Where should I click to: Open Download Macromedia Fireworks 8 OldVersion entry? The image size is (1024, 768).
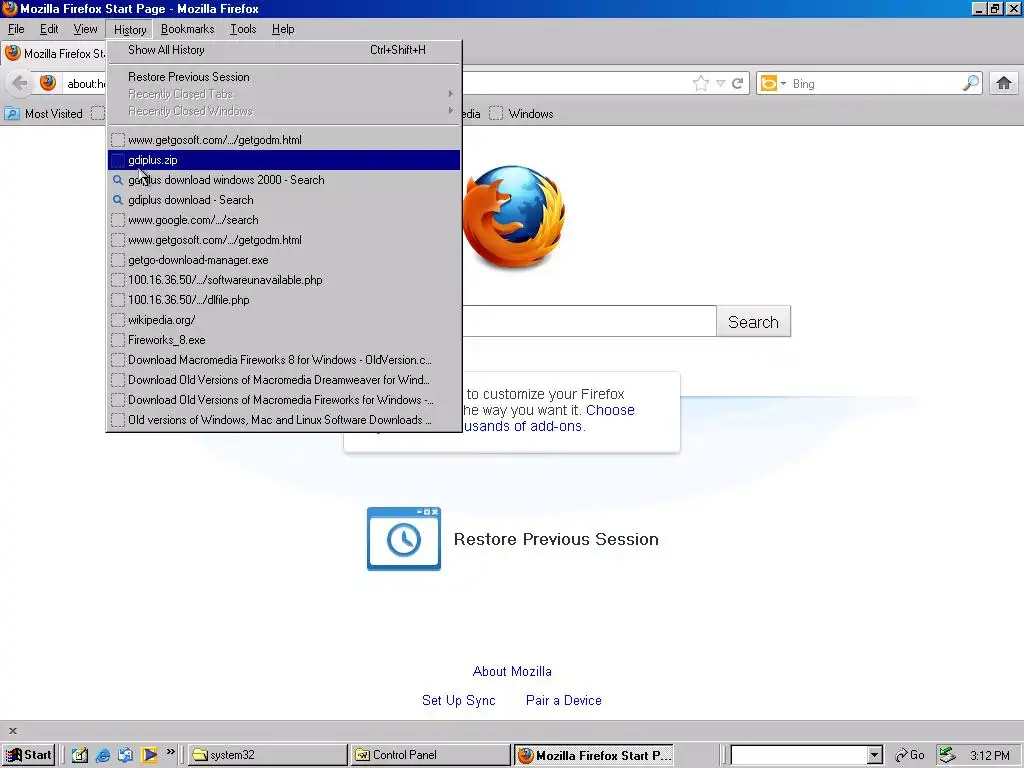point(284,360)
